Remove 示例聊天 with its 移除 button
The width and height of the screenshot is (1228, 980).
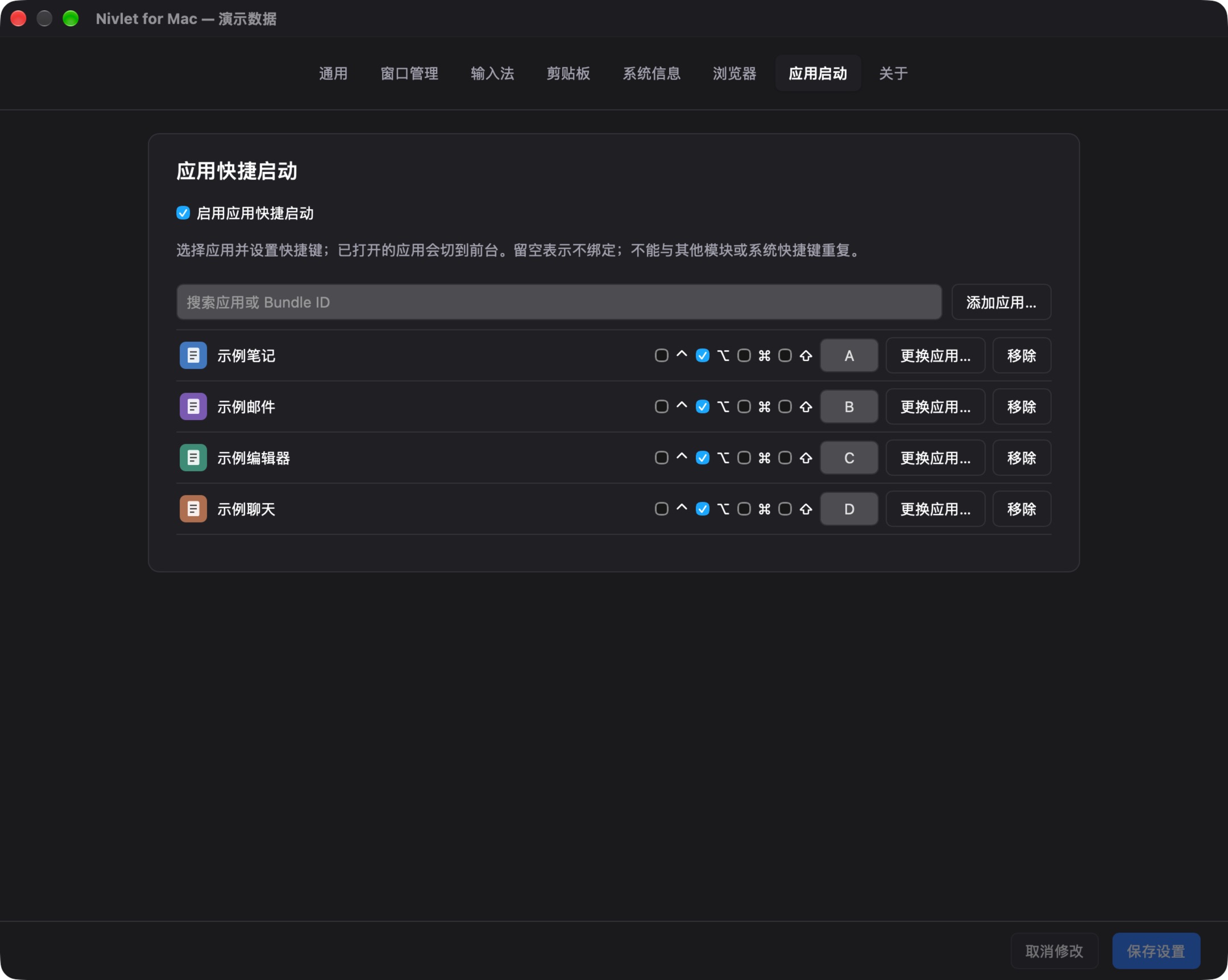point(1021,509)
